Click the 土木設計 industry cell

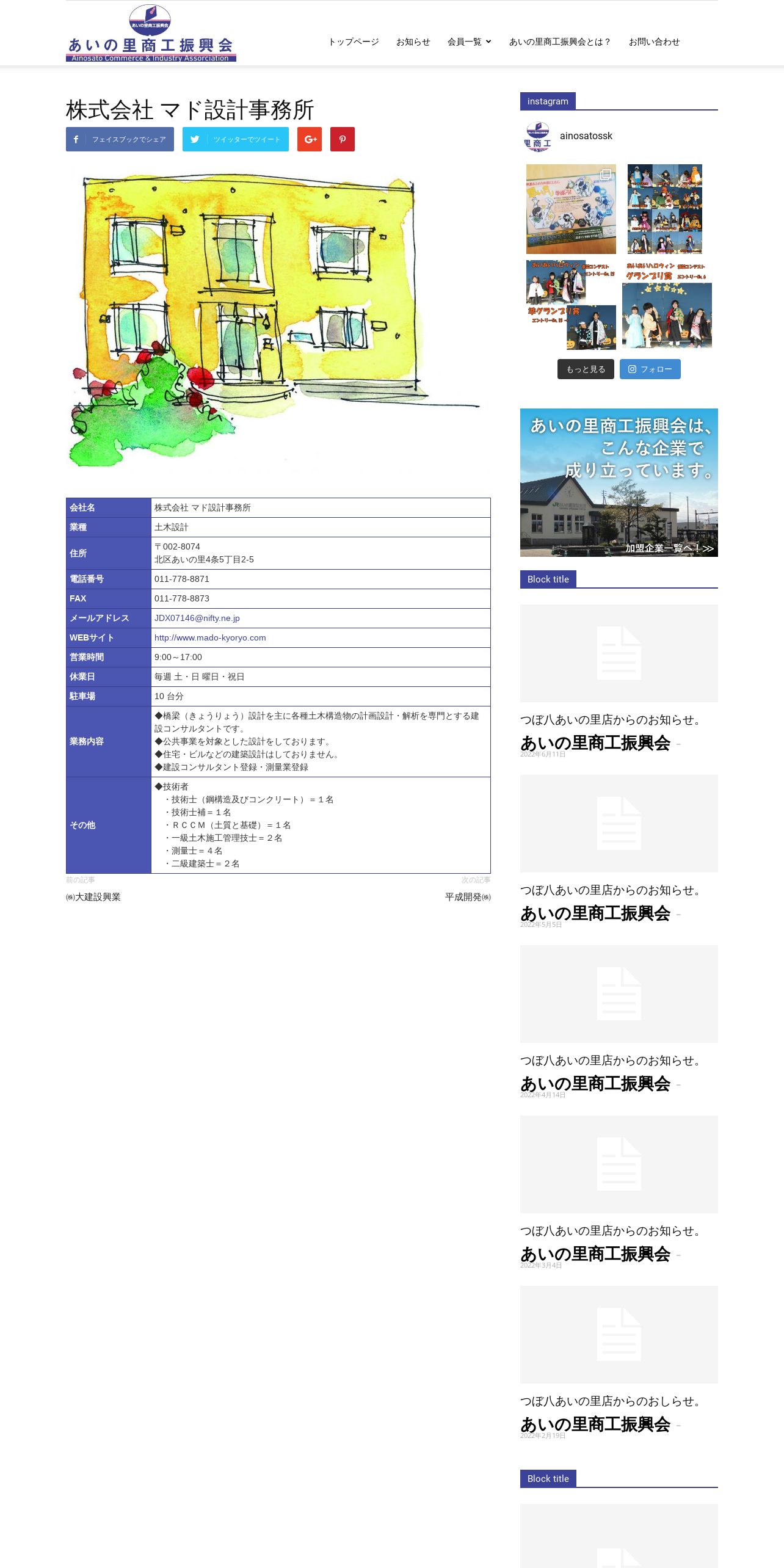point(321,527)
